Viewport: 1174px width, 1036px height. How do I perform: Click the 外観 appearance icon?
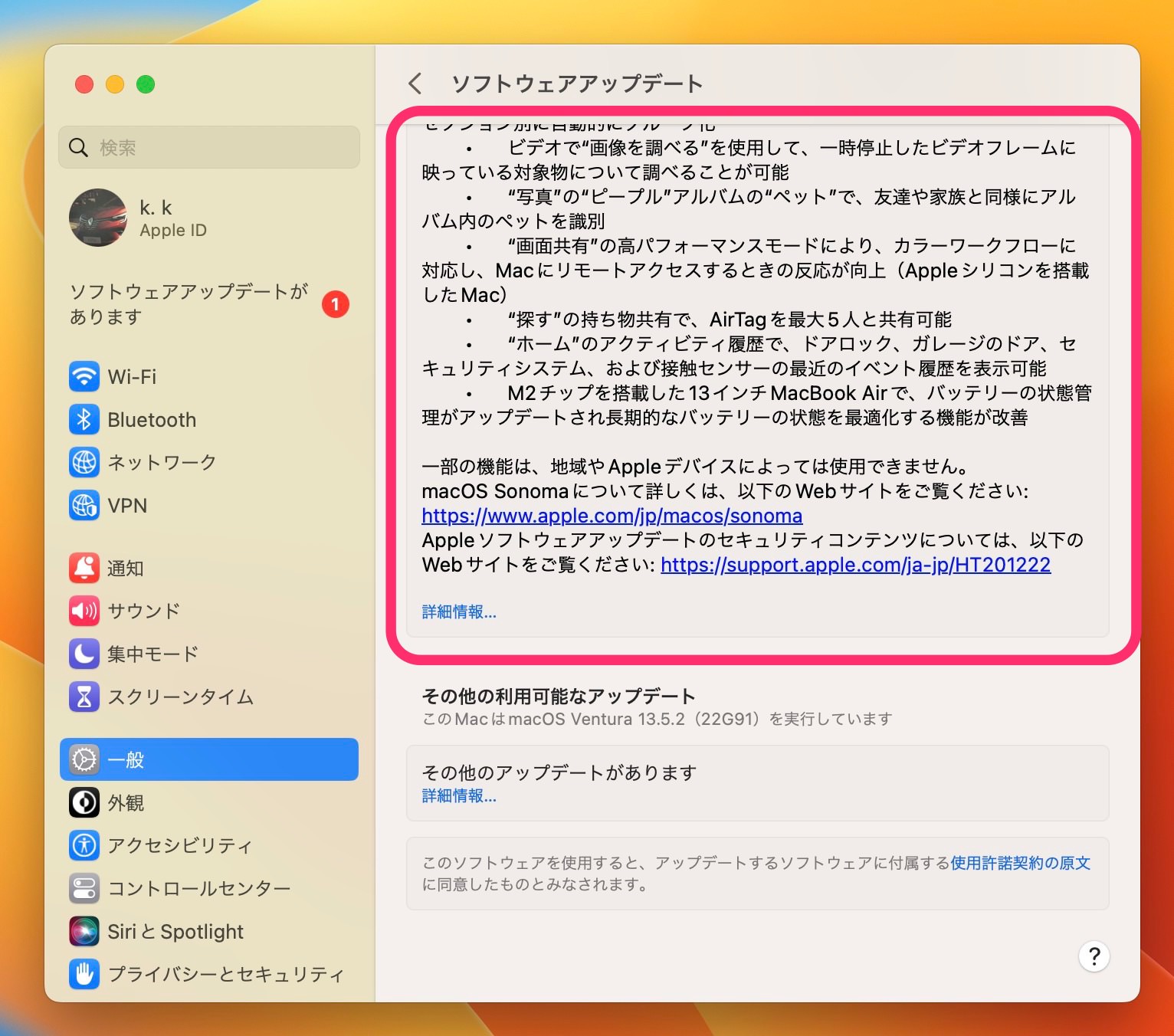click(84, 802)
